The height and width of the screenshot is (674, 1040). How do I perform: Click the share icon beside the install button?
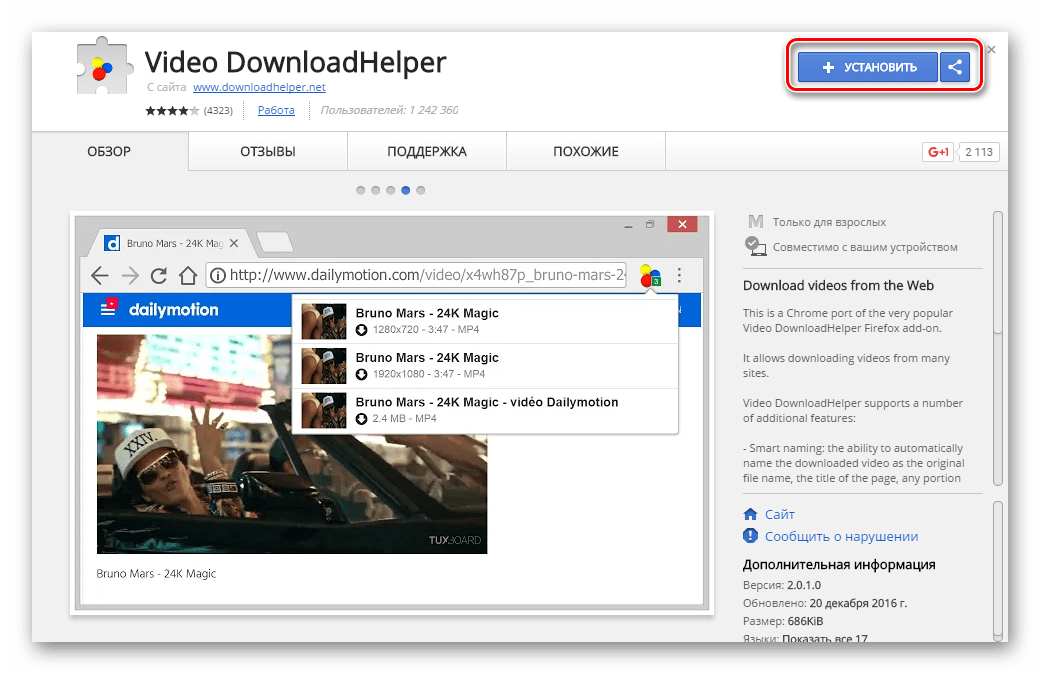[x=955, y=67]
